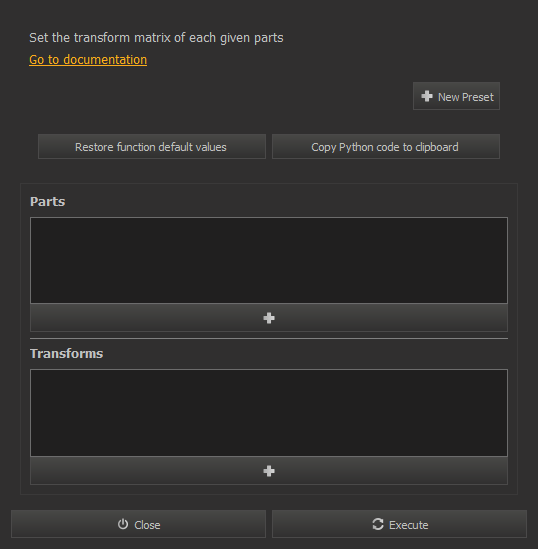Click inside the empty Parts list box
The height and width of the screenshot is (549, 538).
tap(269, 260)
